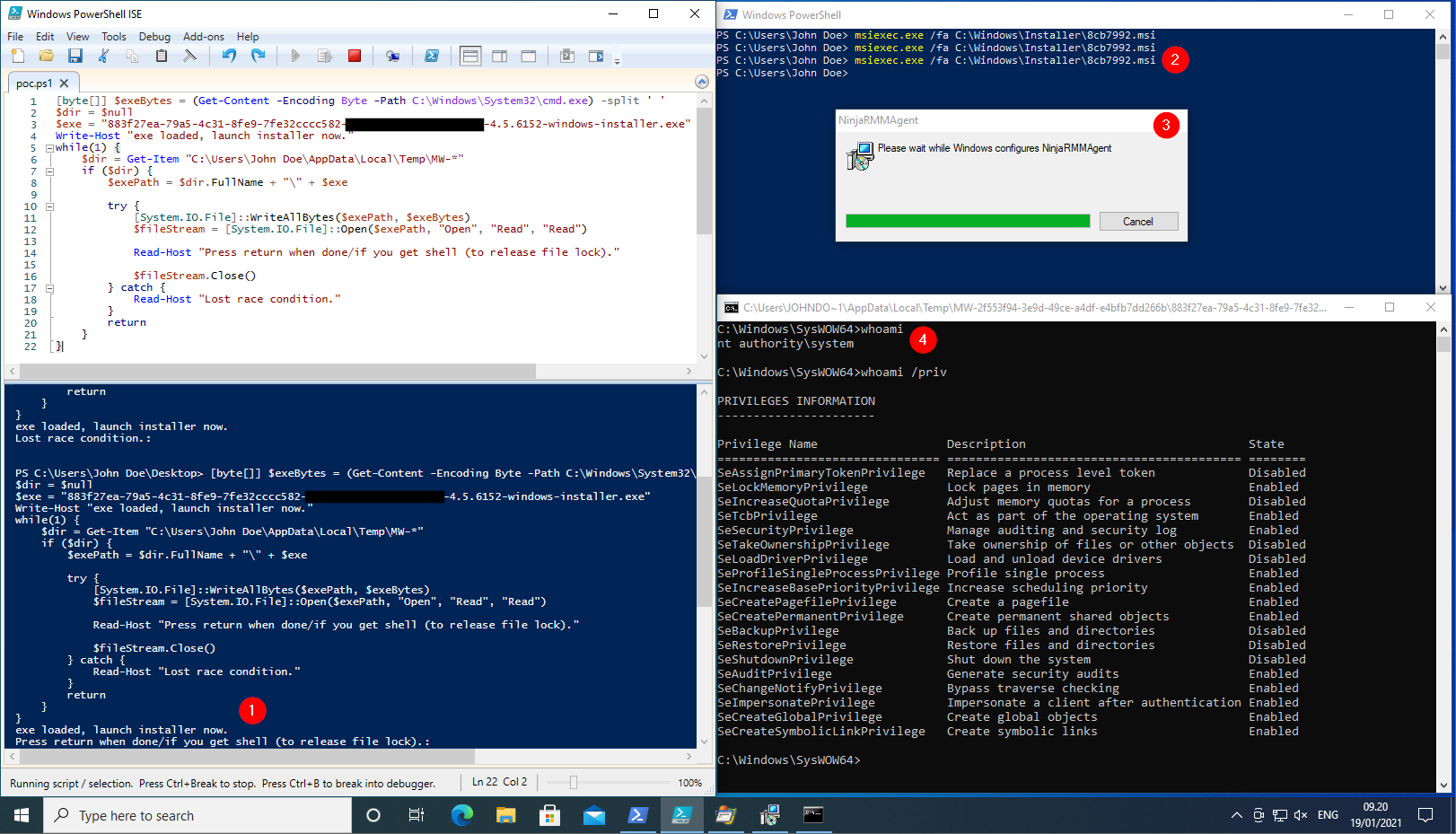Screen dimensions: 1456x834
Task: Toggle Show Script Pane Maximized layout
Action: pyautogui.click(x=528, y=56)
